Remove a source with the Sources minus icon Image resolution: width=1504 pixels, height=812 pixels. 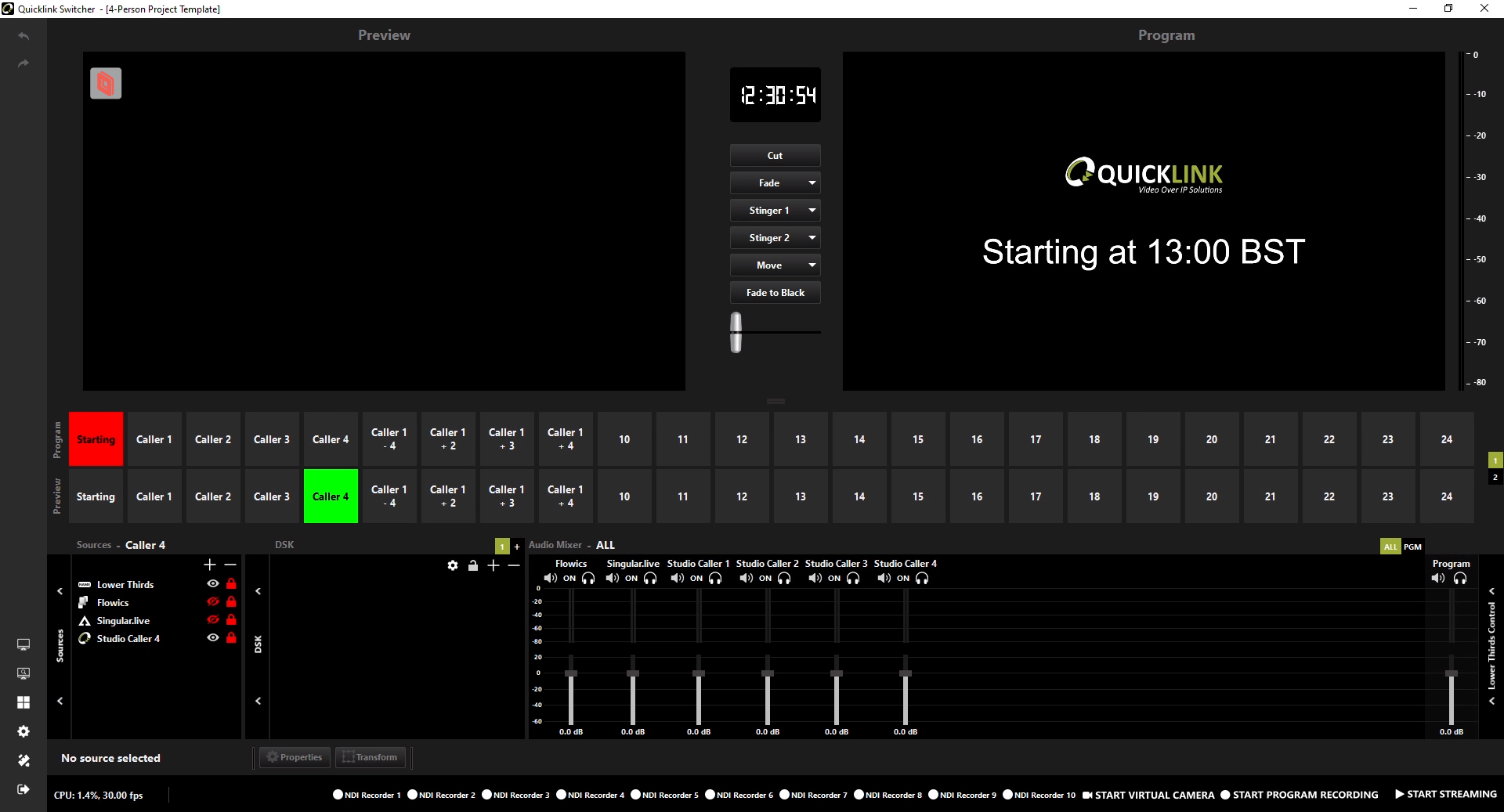230,565
